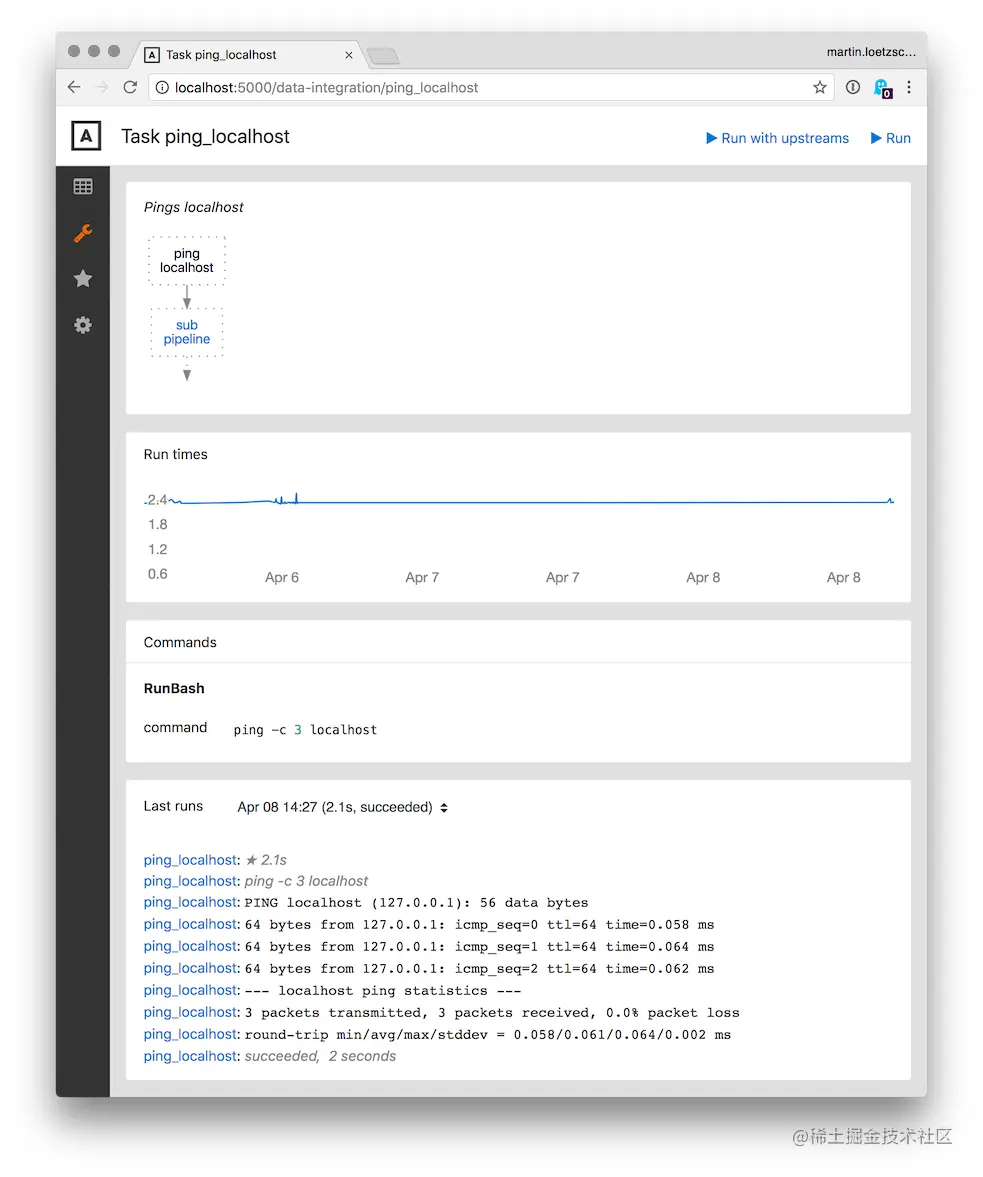Bookmark page with the star icon

[x=820, y=87]
